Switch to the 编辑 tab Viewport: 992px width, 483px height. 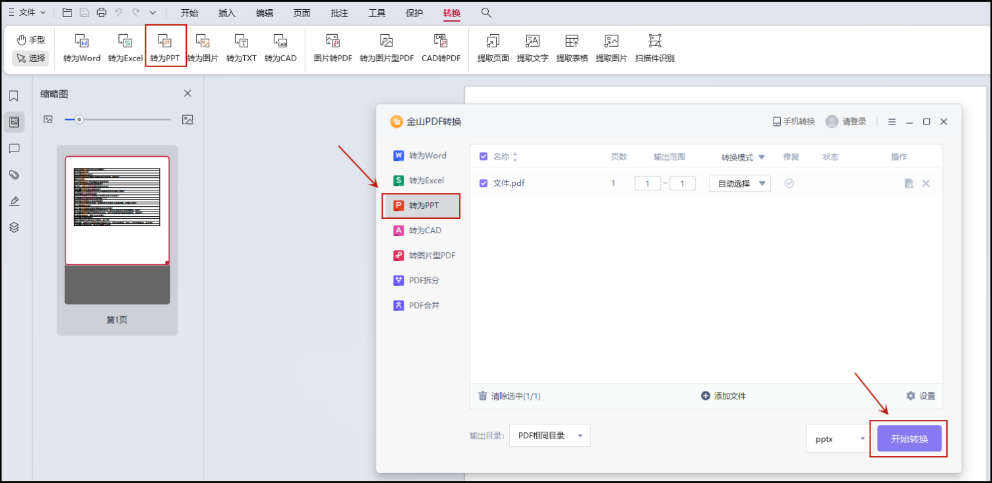(x=264, y=13)
